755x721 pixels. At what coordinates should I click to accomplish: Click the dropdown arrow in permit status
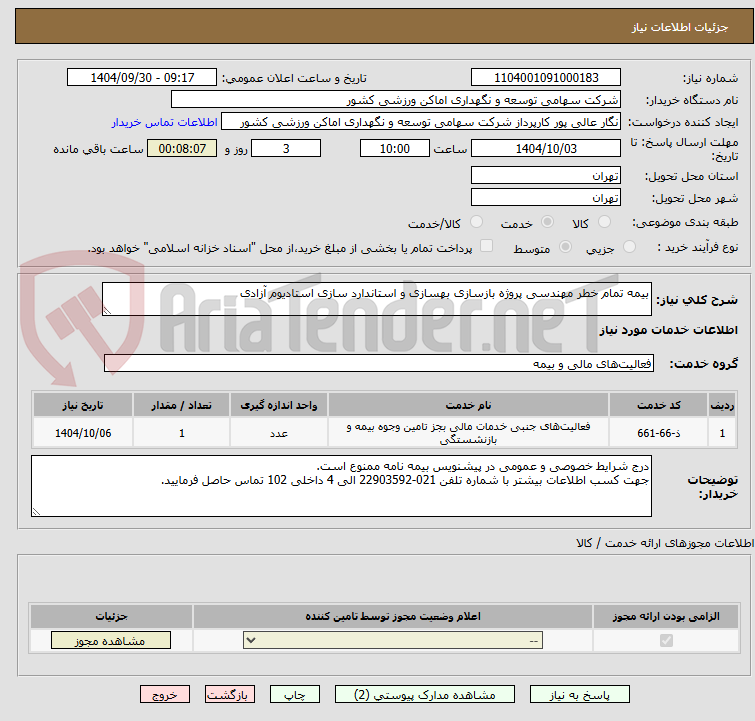(251, 641)
